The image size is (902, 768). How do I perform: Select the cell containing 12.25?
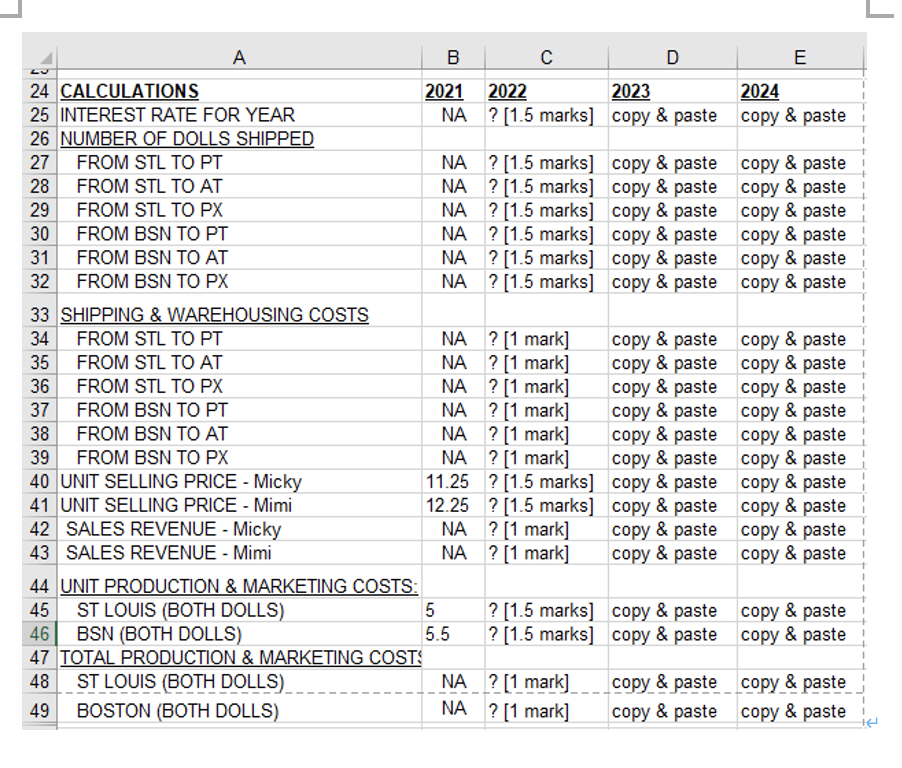pos(451,505)
